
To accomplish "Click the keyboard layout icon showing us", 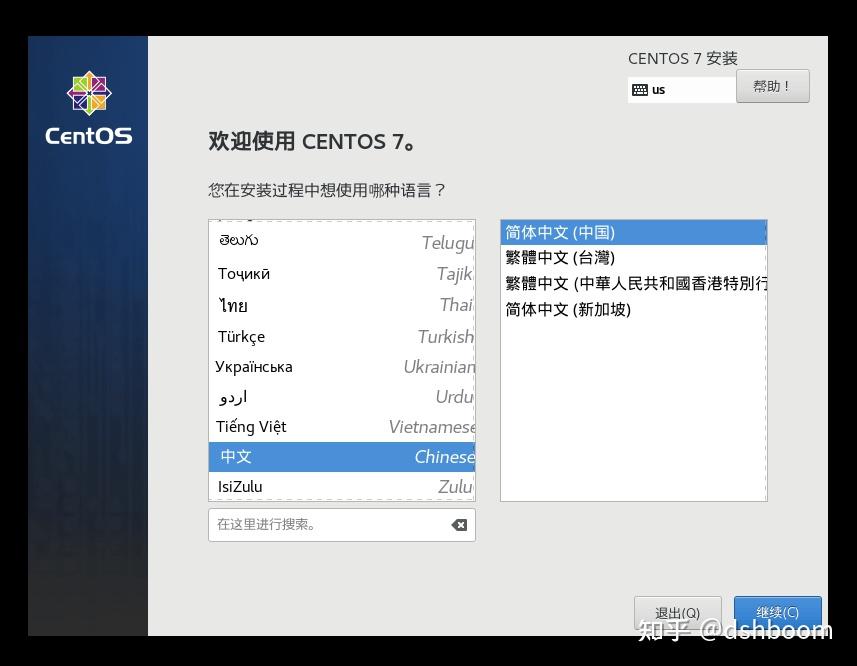I will click(x=640, y=89).
